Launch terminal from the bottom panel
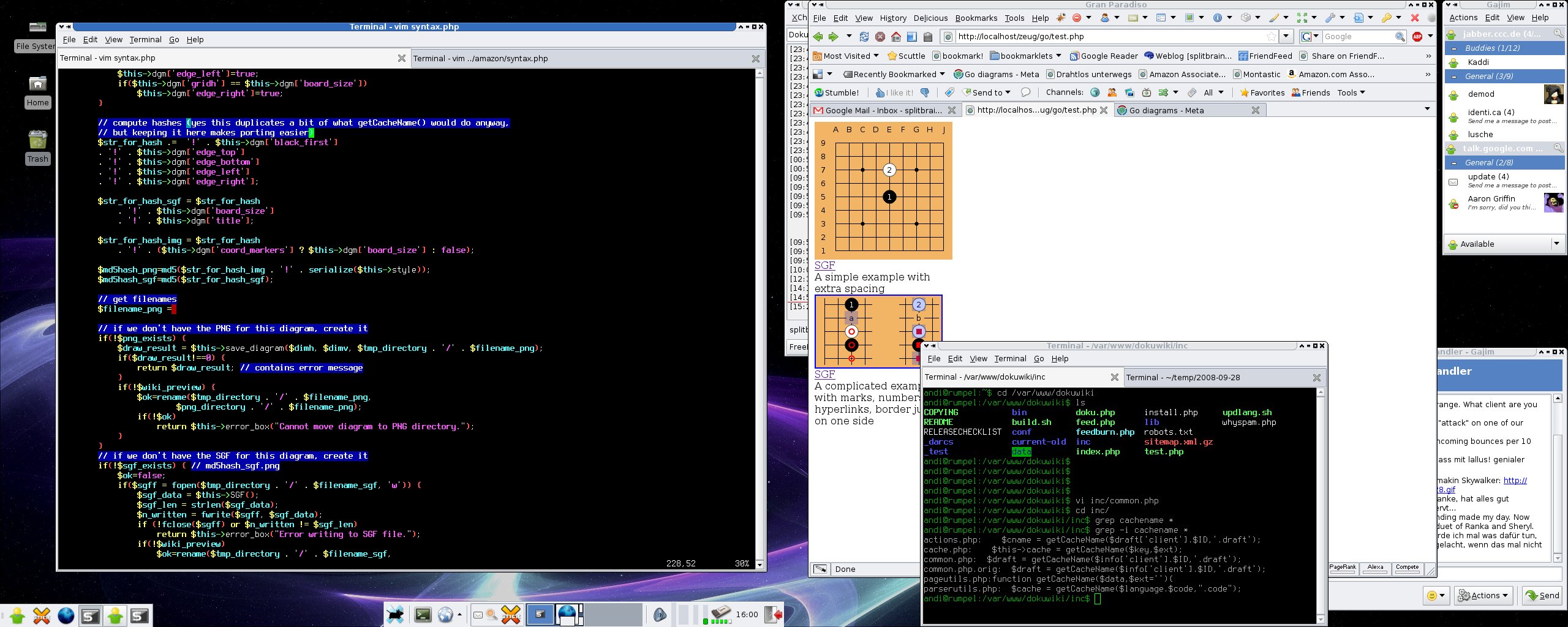Viewport: 1568px width, 627px height. [x=423, y=614]
